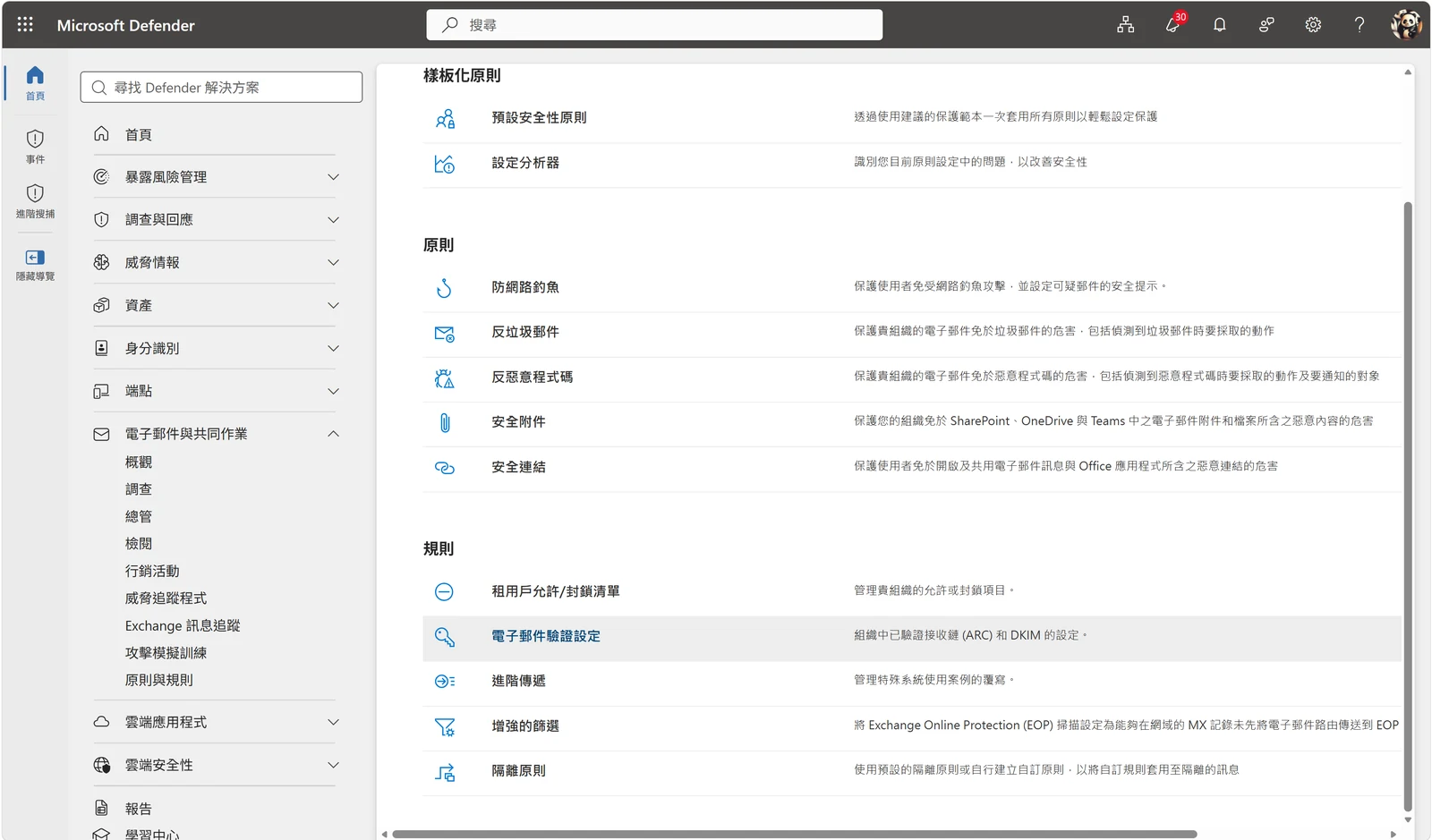
Task: Open 攻擊模擬訓練 in sidebar
Action: click(x=166, y=653)
